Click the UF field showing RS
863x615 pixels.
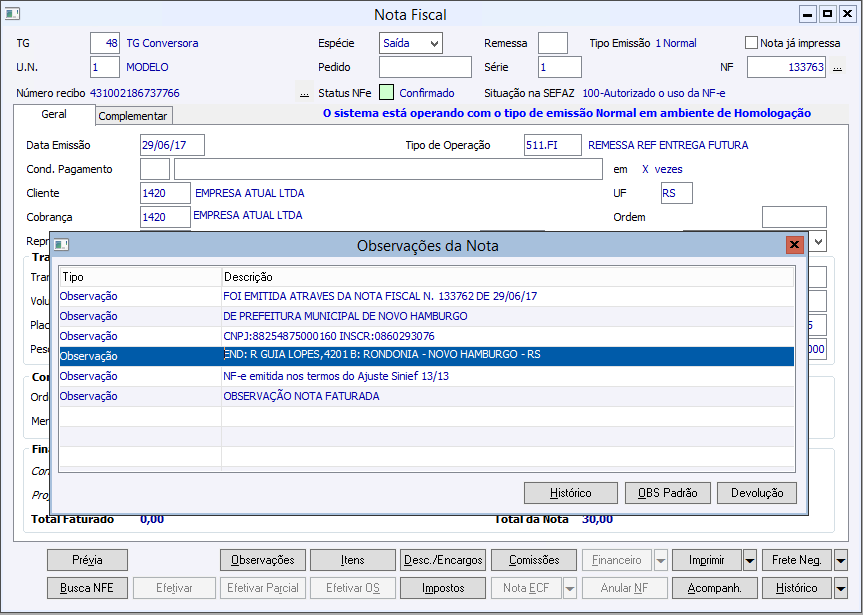pyautogui.click(x=676, y=193)
